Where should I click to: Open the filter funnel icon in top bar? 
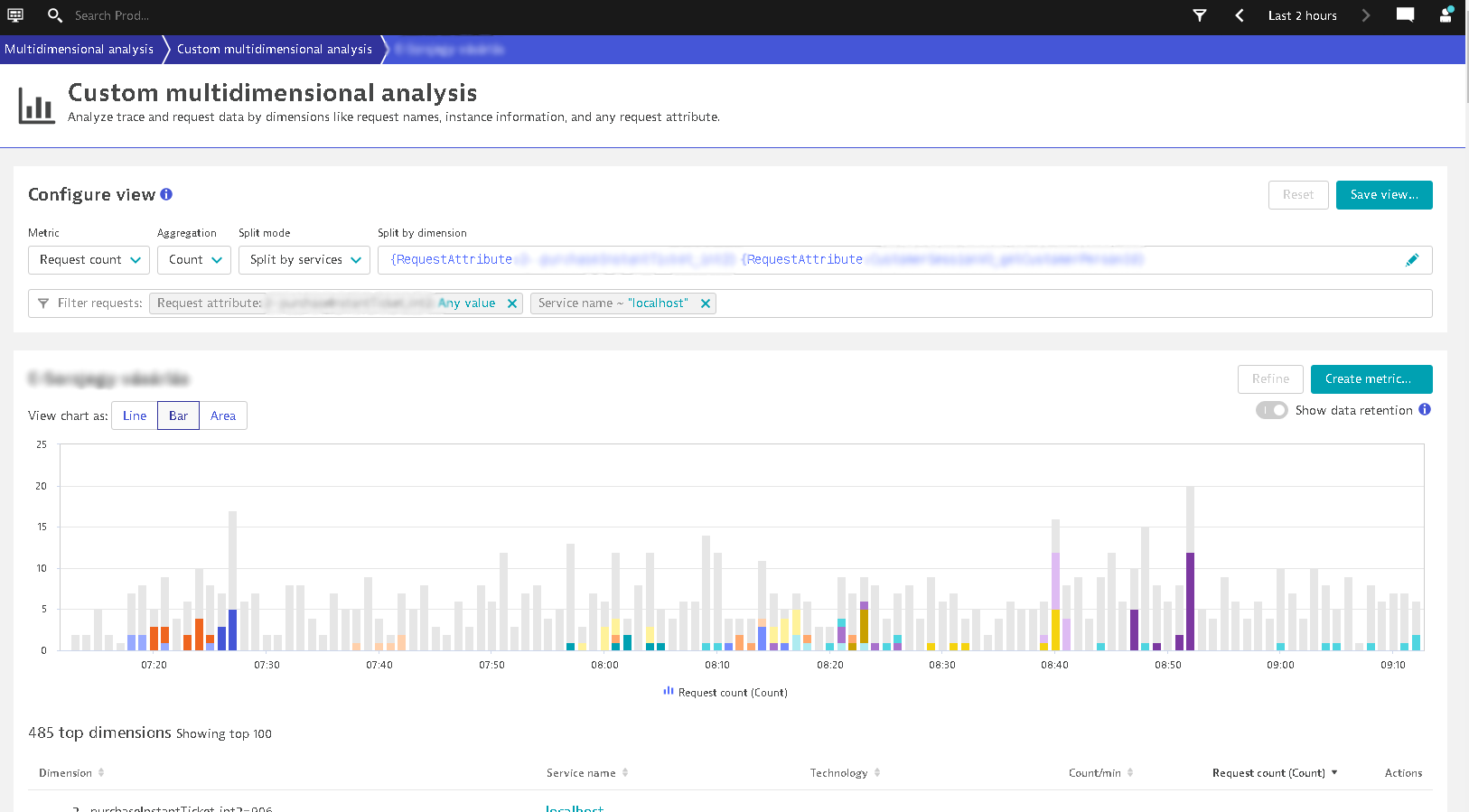(x=1200, y=15)
